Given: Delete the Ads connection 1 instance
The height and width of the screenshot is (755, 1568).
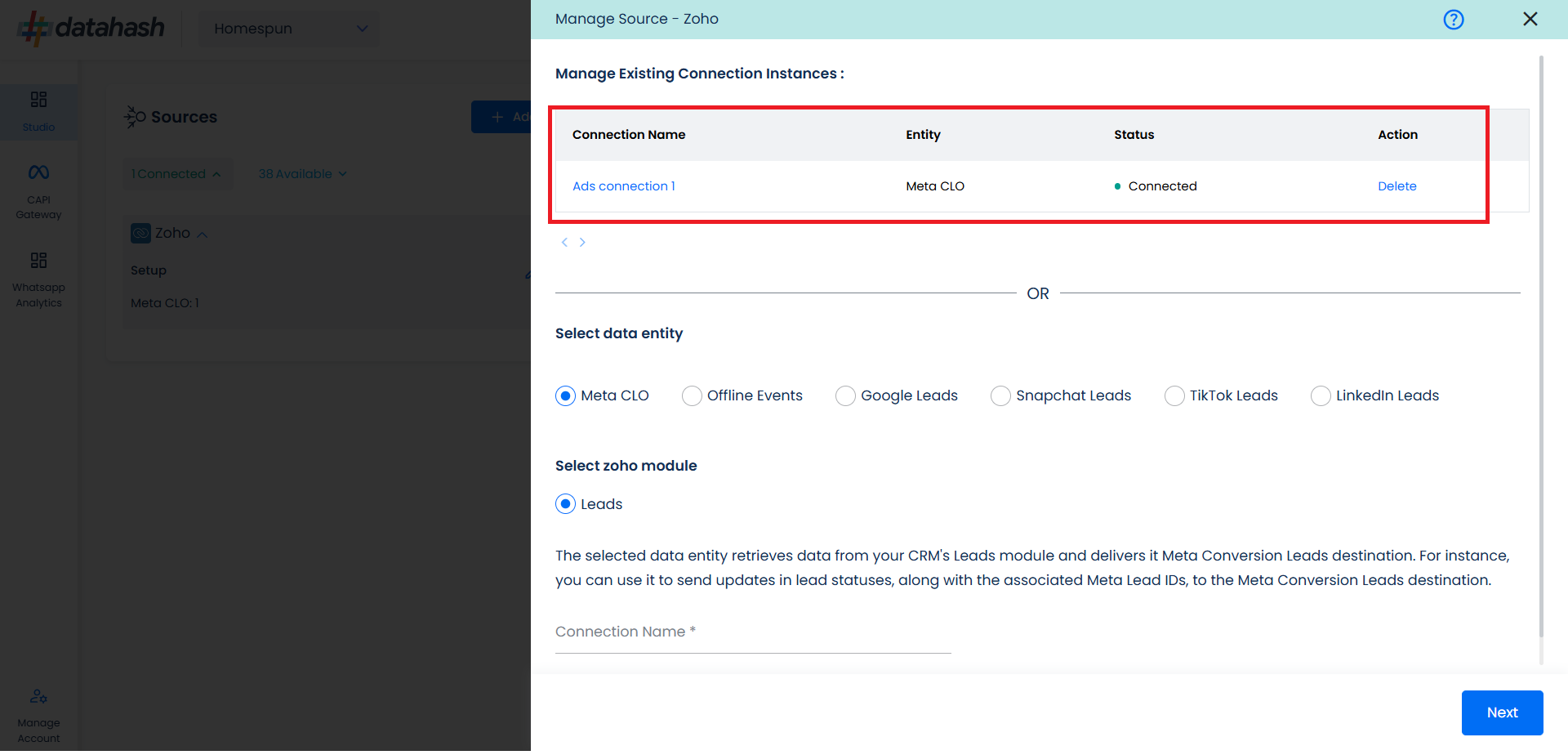Looking at the screenshot, I should click(1396, 186).
